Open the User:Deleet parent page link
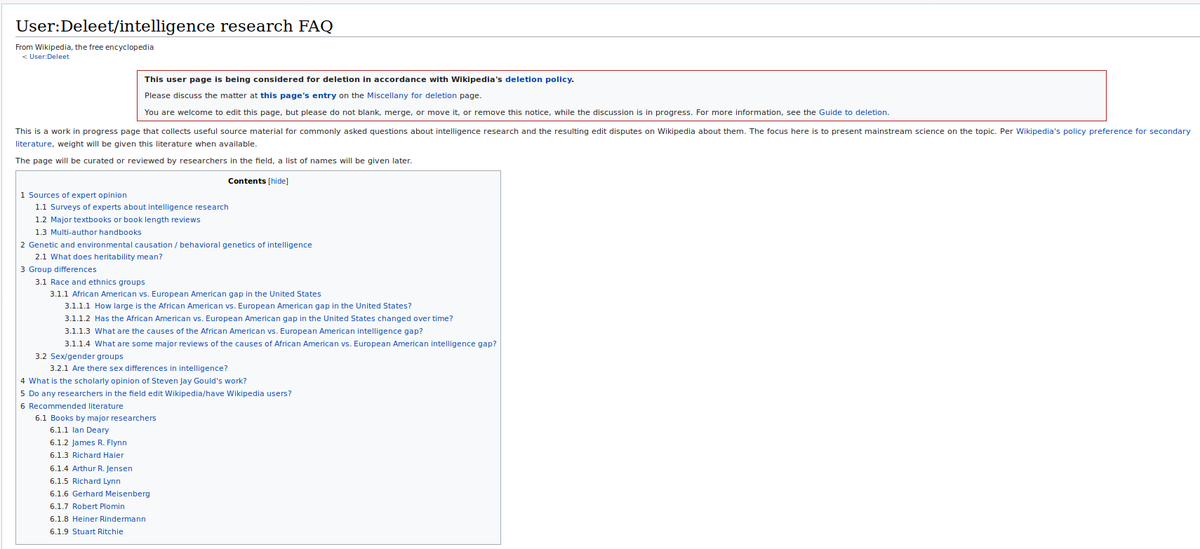 tap(49, 56)
